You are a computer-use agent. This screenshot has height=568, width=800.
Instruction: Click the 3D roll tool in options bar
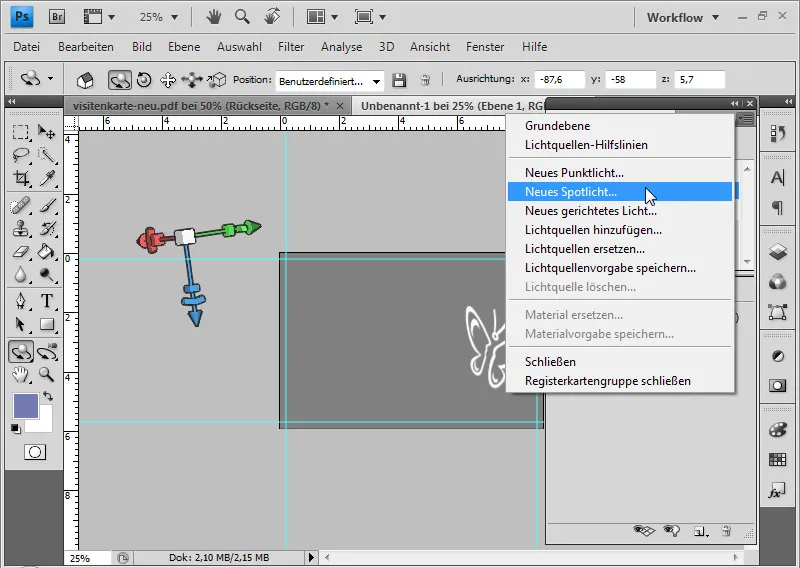click(144, 80)
